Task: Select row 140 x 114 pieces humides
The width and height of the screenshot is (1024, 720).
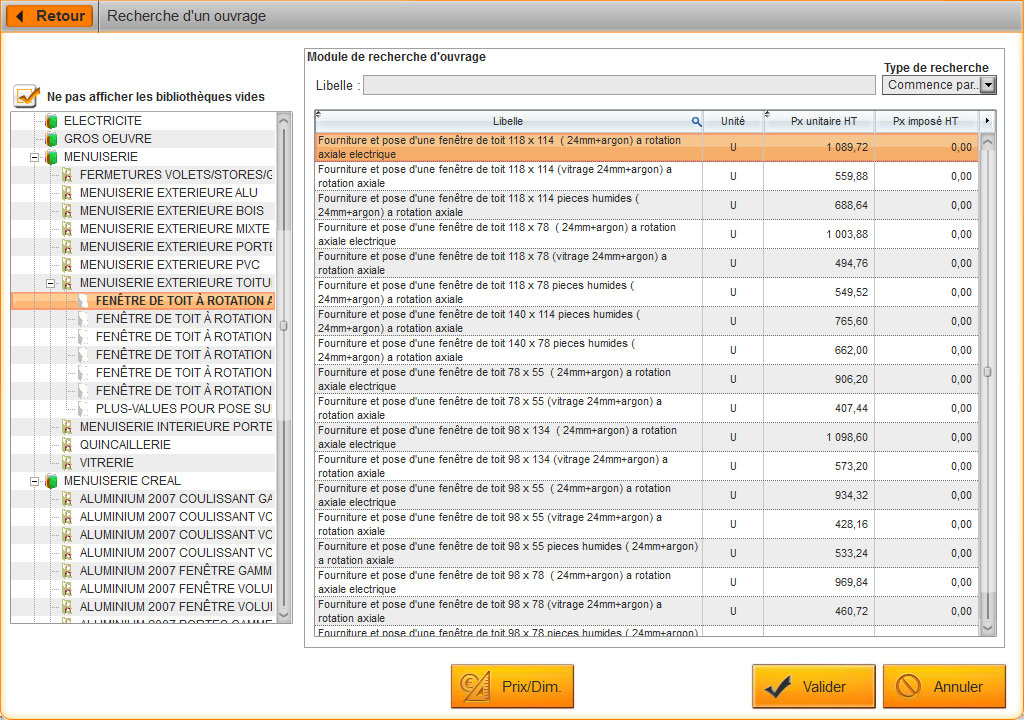Action: pyautogui.click(x=647, y=321)
